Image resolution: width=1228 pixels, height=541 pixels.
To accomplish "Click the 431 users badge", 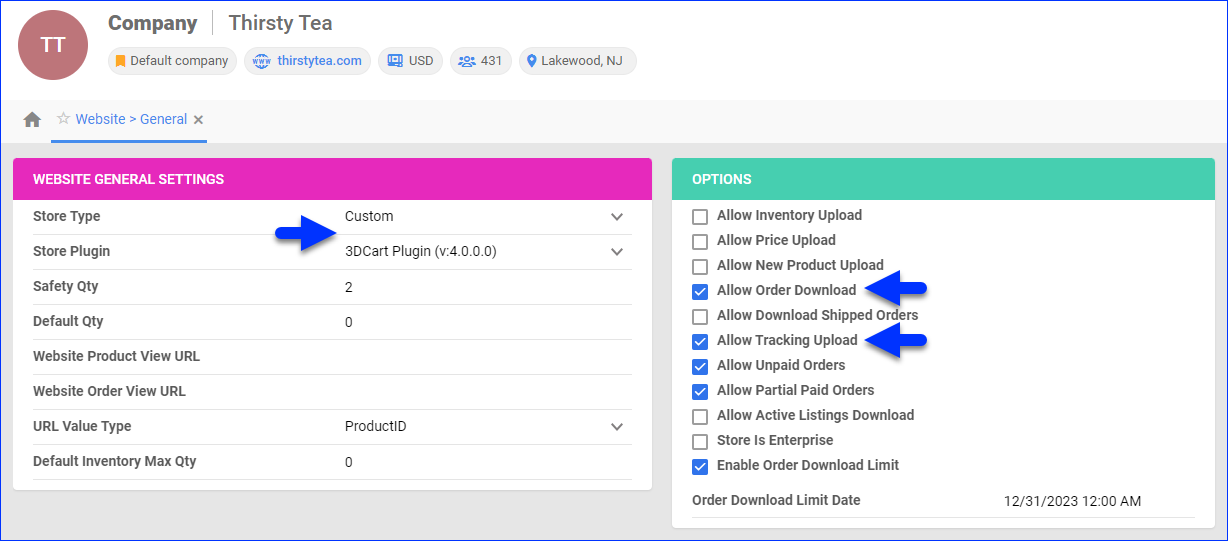I will [480, 61].
